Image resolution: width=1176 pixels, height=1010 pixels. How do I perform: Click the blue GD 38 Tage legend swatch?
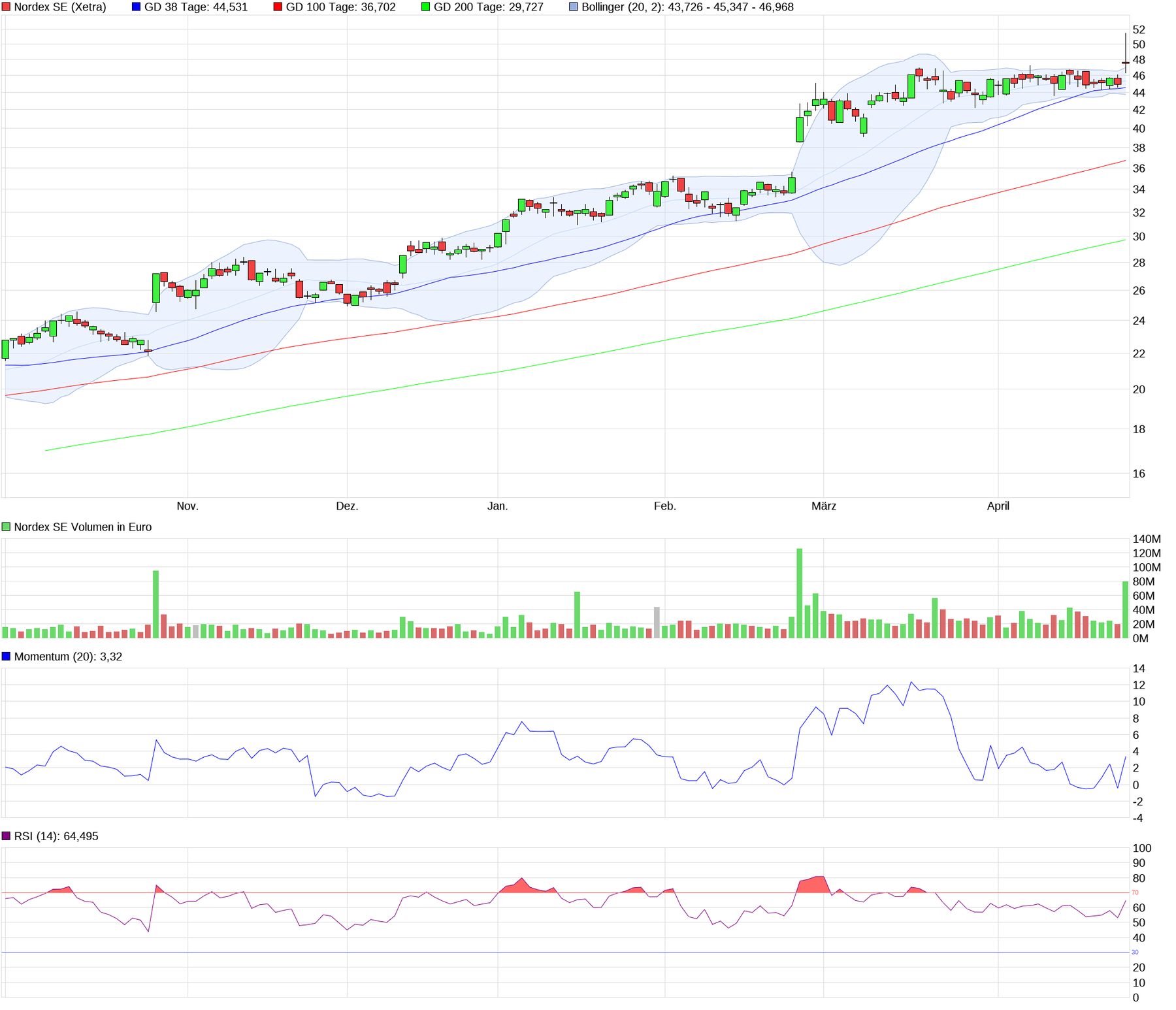click(137, 7)
